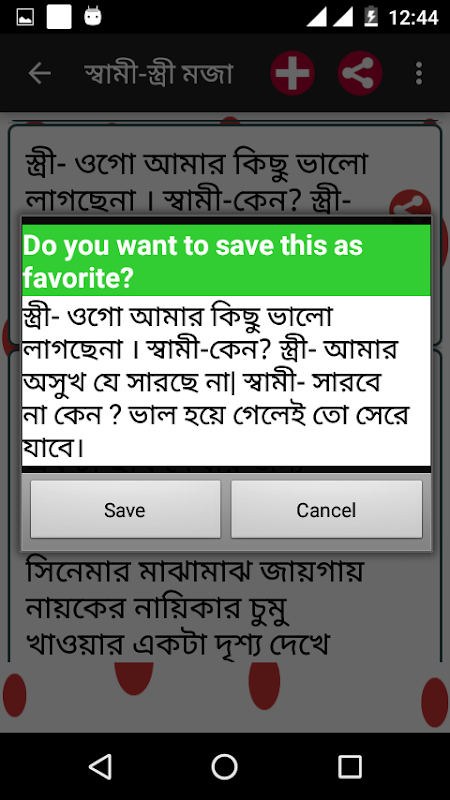Tap the 12:44 clock in the status bar

tap(413, 18)
